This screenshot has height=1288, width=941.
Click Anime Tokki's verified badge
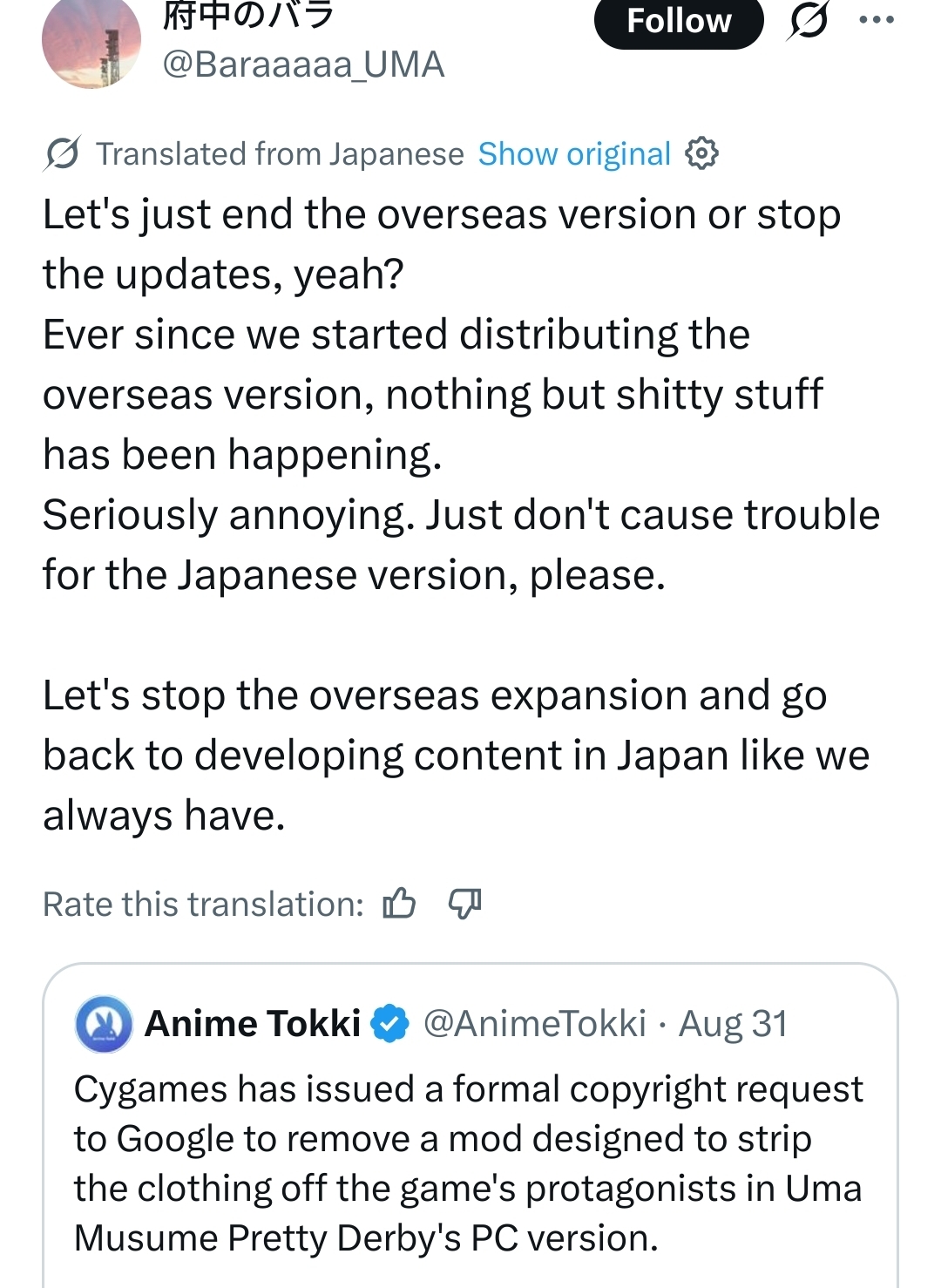click(390, 1024)
